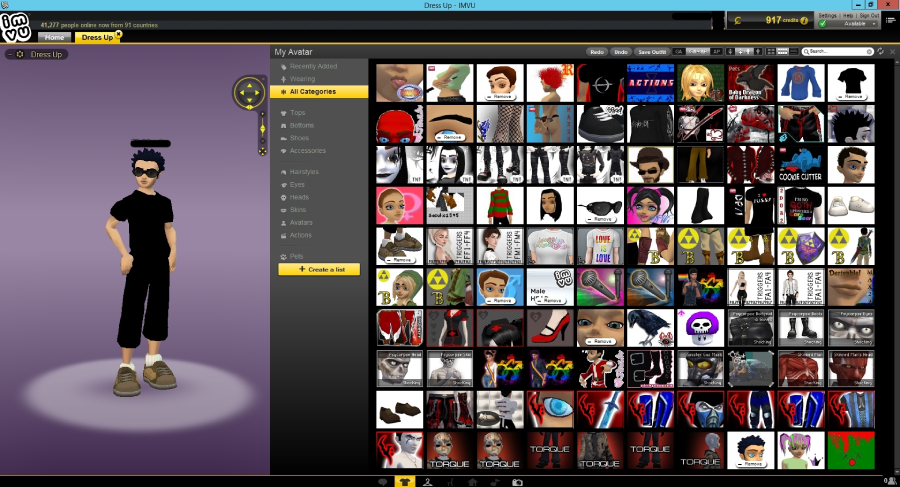900x487 pixels.
Task: Open the Available status dropdown
Action: [849, 24]
